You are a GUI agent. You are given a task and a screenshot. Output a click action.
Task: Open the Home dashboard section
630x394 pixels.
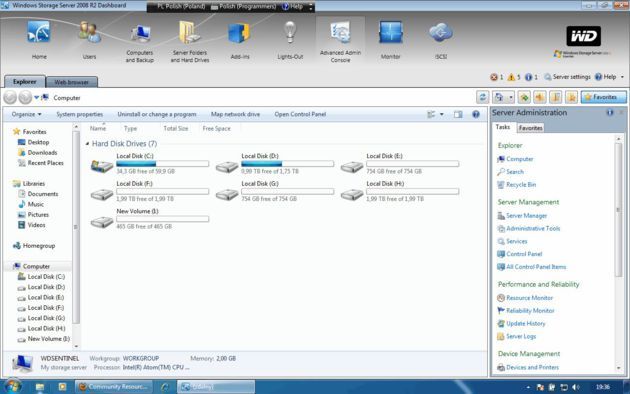[39, 40]
